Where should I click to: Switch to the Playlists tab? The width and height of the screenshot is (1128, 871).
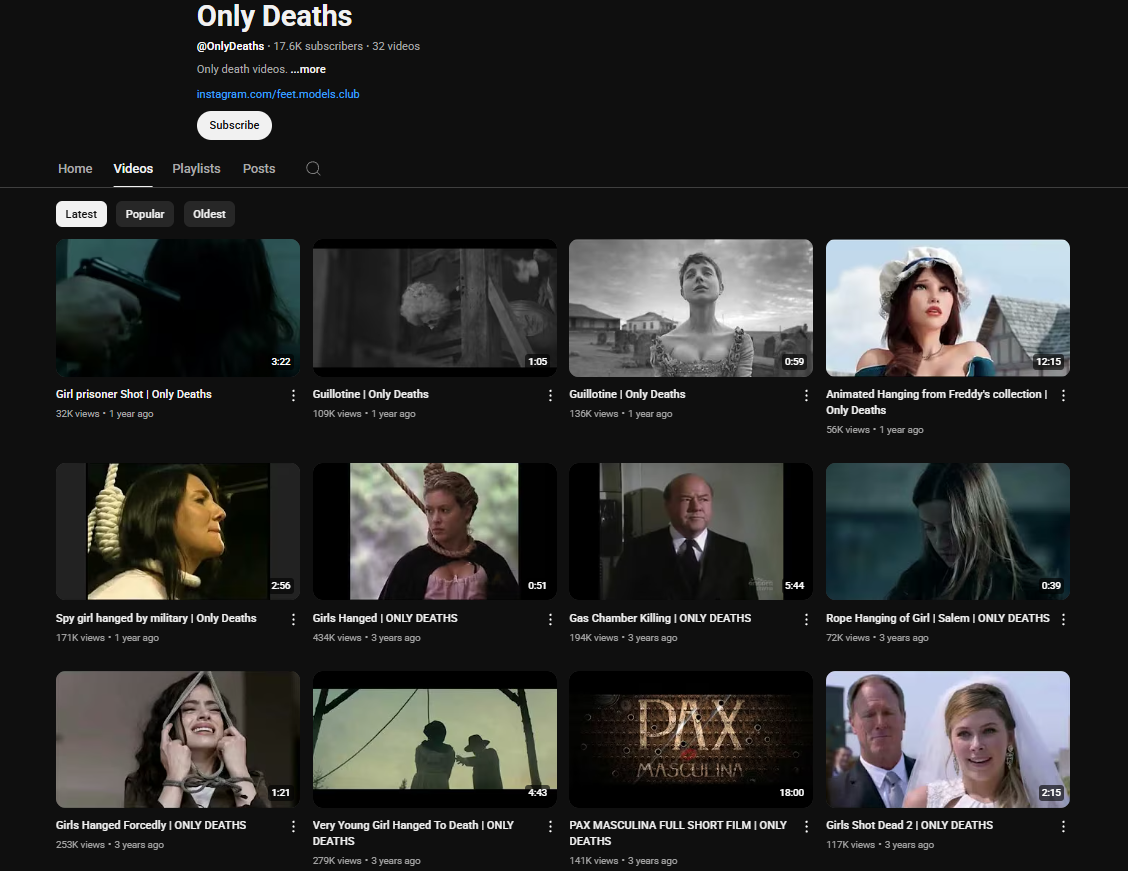click(196, 168)
